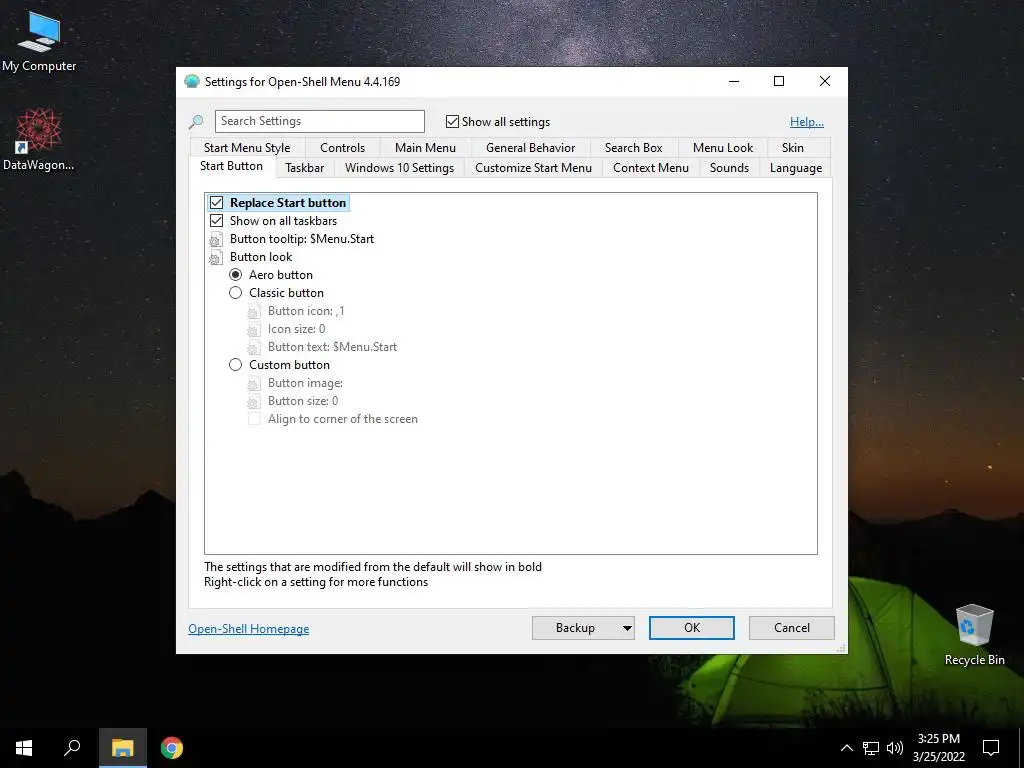
Task: Select the 'Button image:' setting row
Action: pyautogui.click(x=305, y=383)
